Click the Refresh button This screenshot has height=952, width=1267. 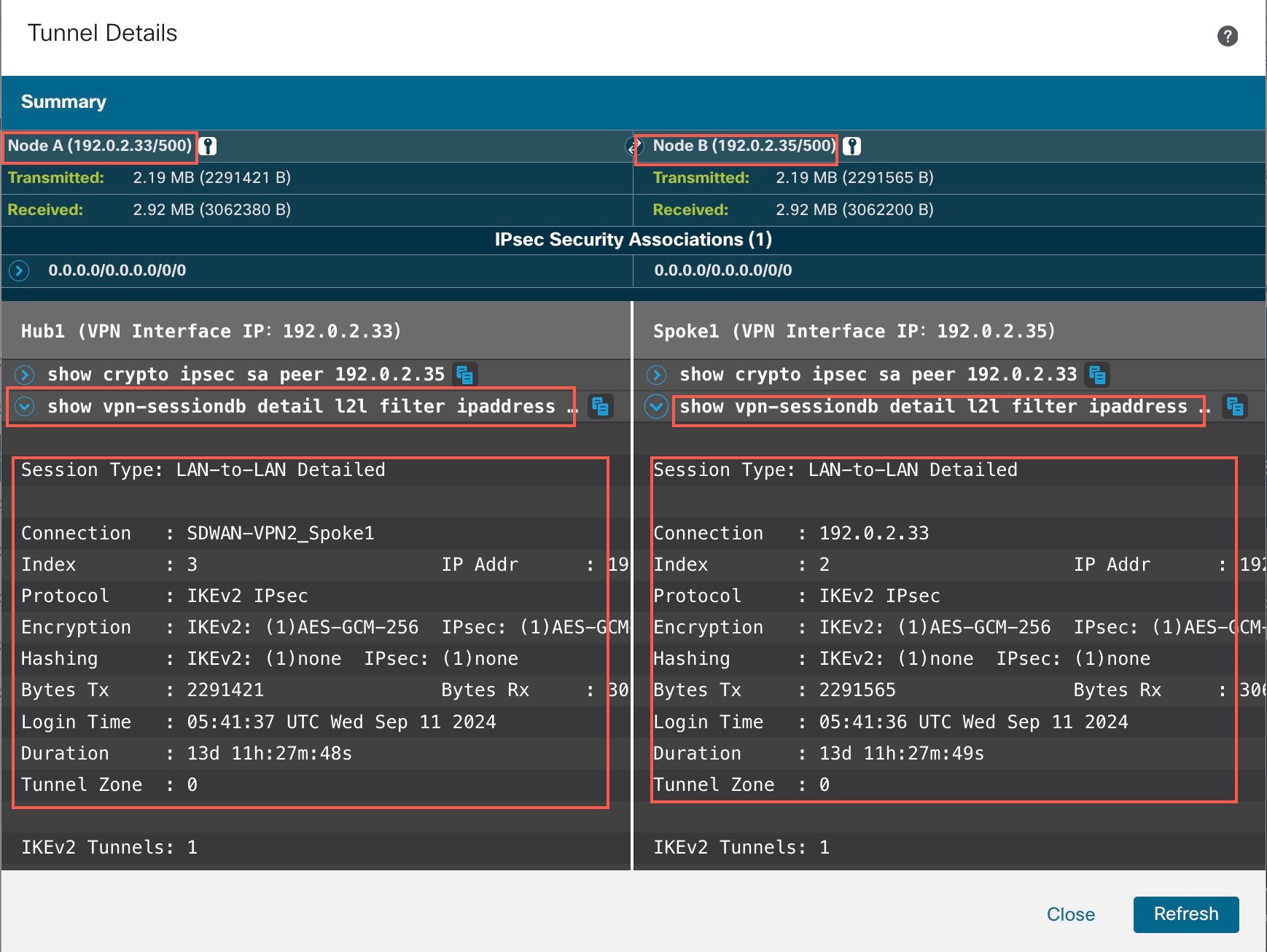[x=1186, y=914]
